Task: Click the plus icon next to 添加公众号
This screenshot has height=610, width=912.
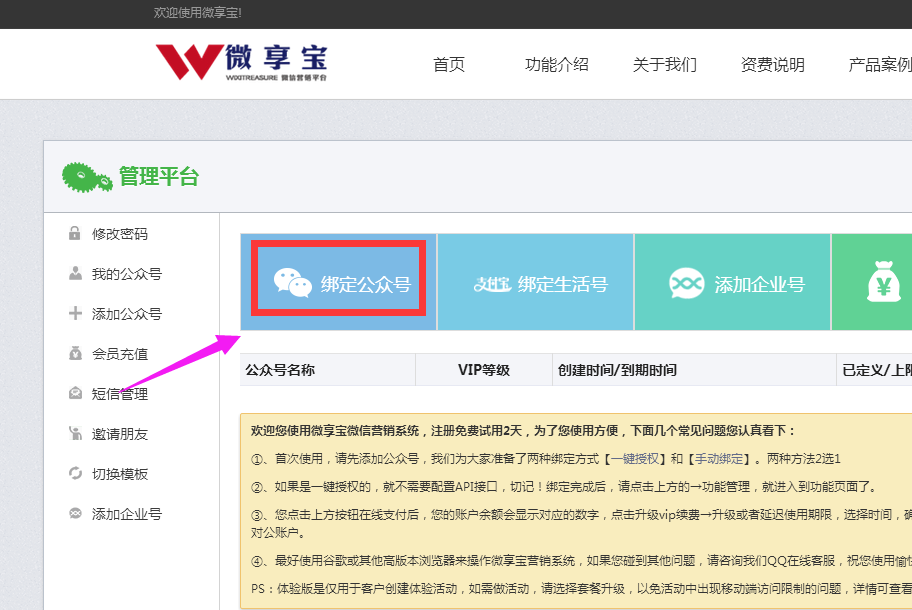Action: coord(73,313)
